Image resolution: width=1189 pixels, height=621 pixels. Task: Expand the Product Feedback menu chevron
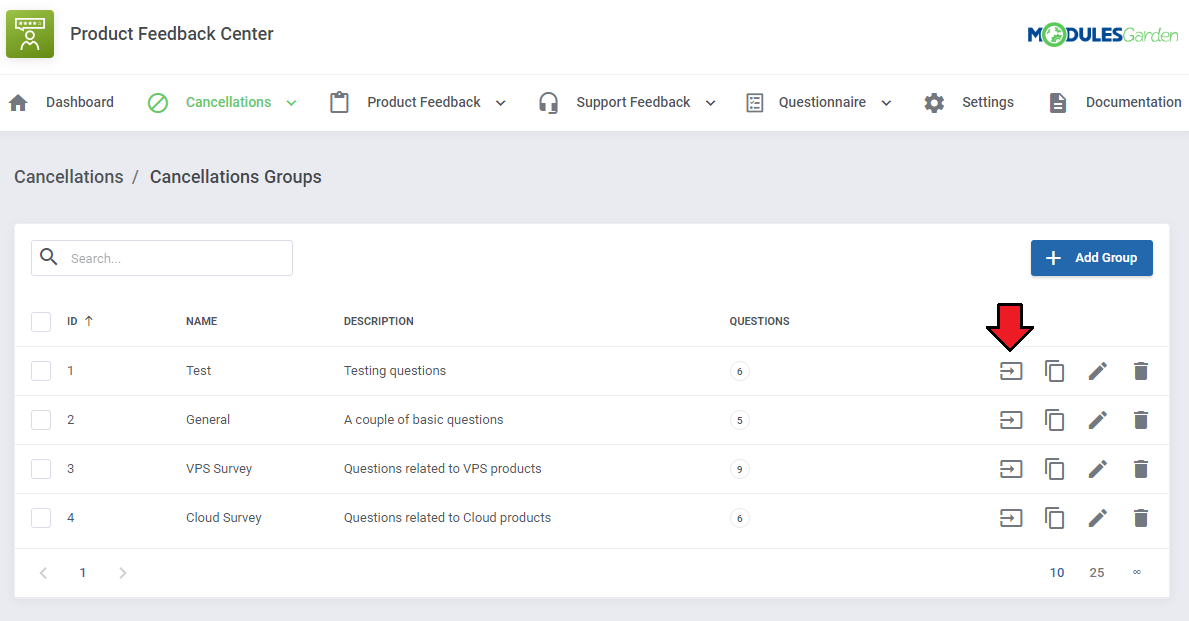click(500, 103)
